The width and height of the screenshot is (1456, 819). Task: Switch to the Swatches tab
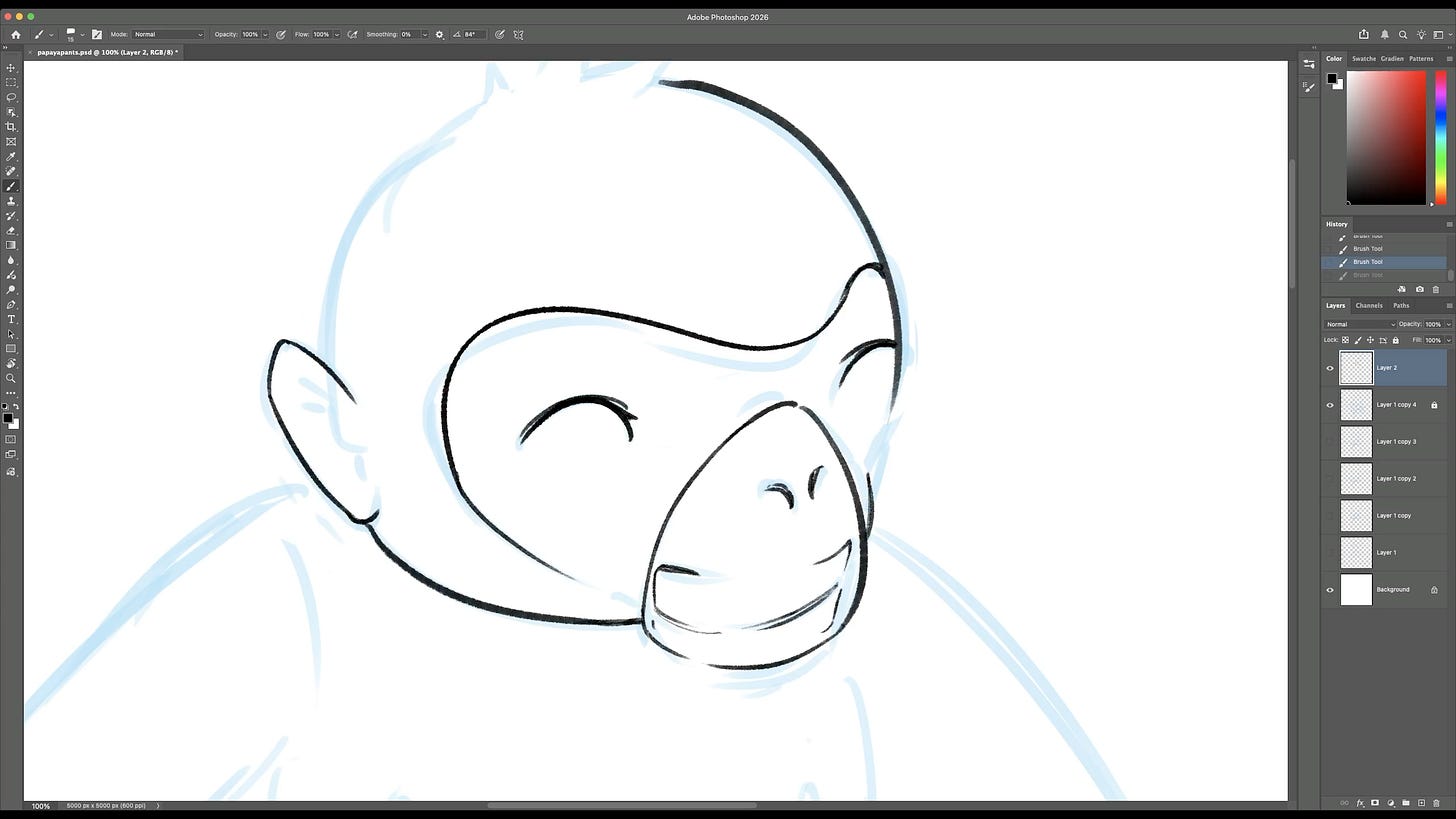coord(1364,58)
